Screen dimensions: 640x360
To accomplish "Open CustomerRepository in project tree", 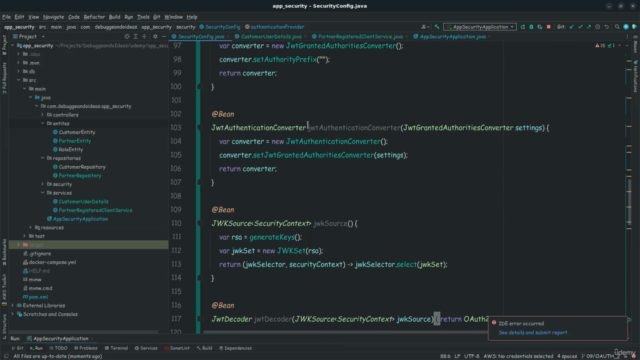I will (x=82, y=167).
